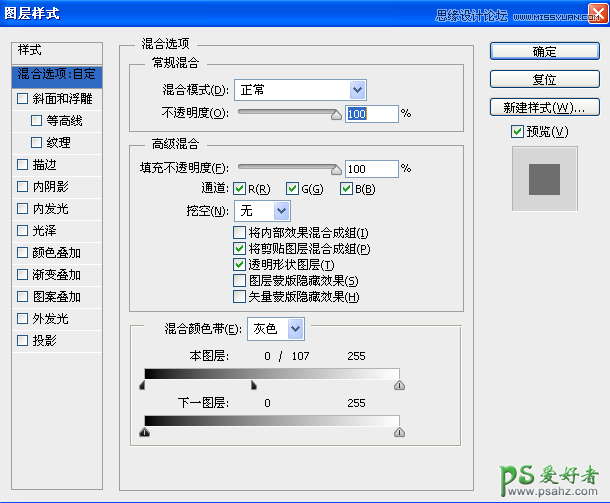Click the 常规混合 group label
610x503 pixels.
tap(175, 63)
